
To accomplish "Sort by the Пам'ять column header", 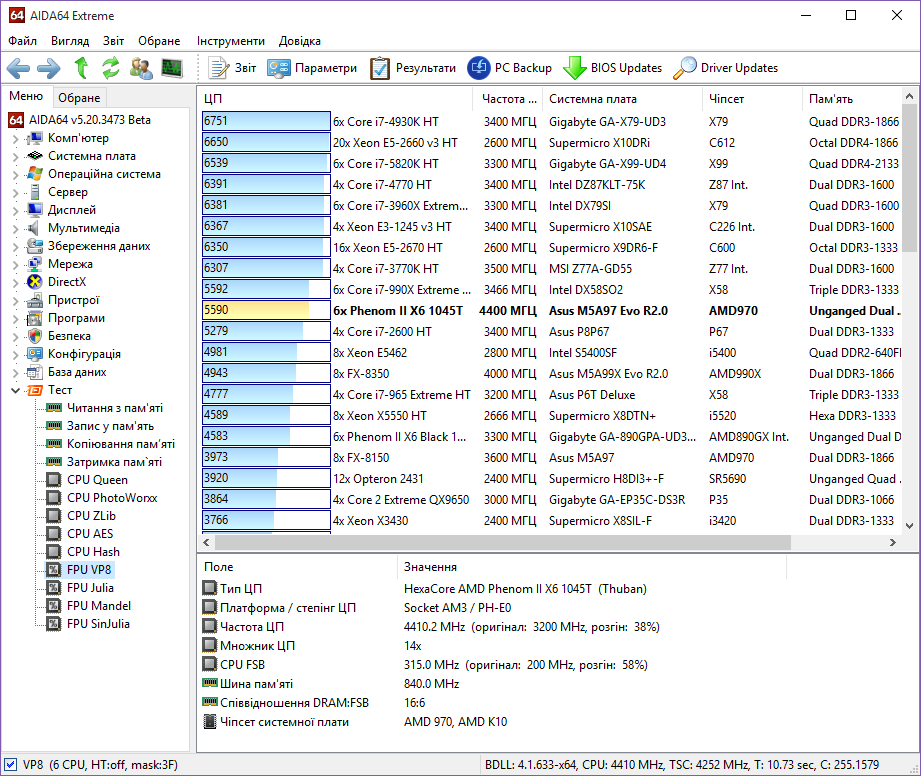I will coord(852,99).
